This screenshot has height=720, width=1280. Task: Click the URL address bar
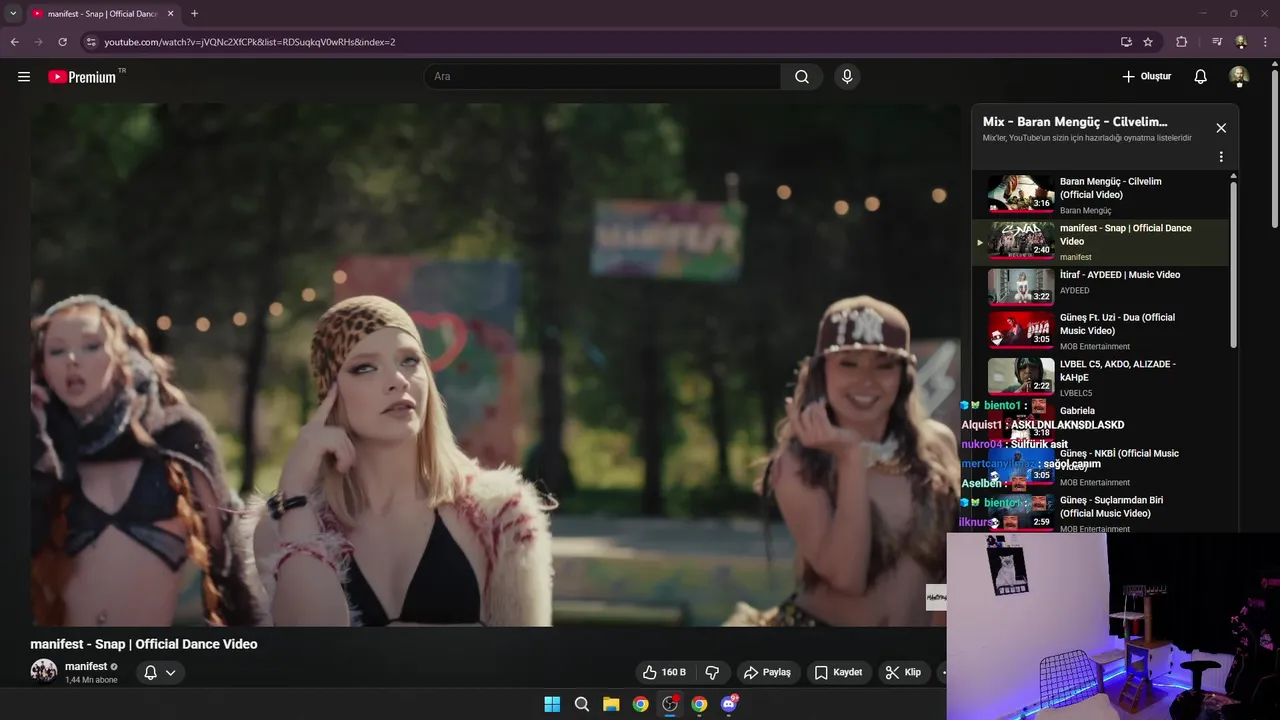click(x=600, y=42)
